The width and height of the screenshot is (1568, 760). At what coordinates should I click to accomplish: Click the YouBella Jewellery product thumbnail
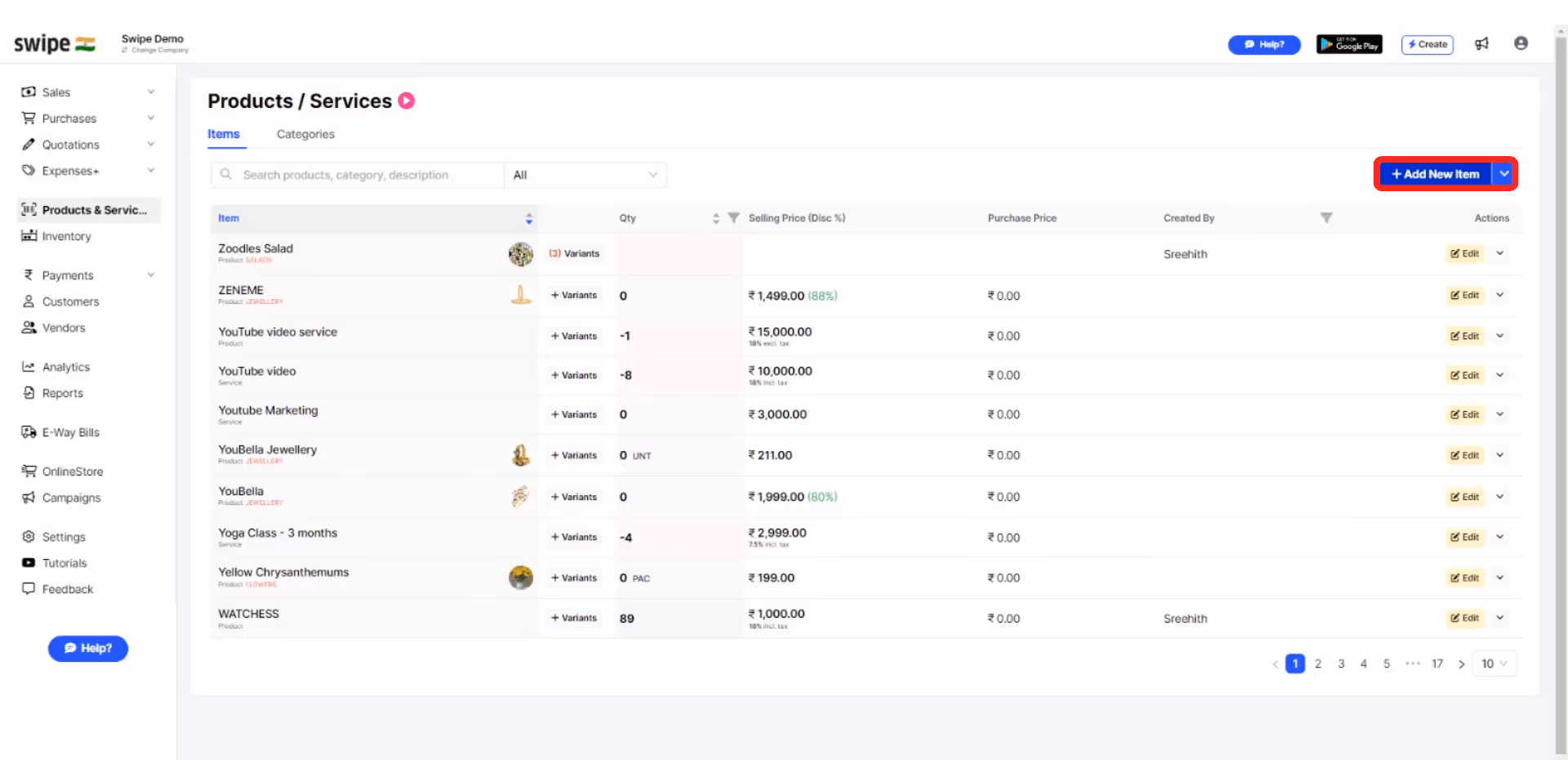tap(521, 455)
